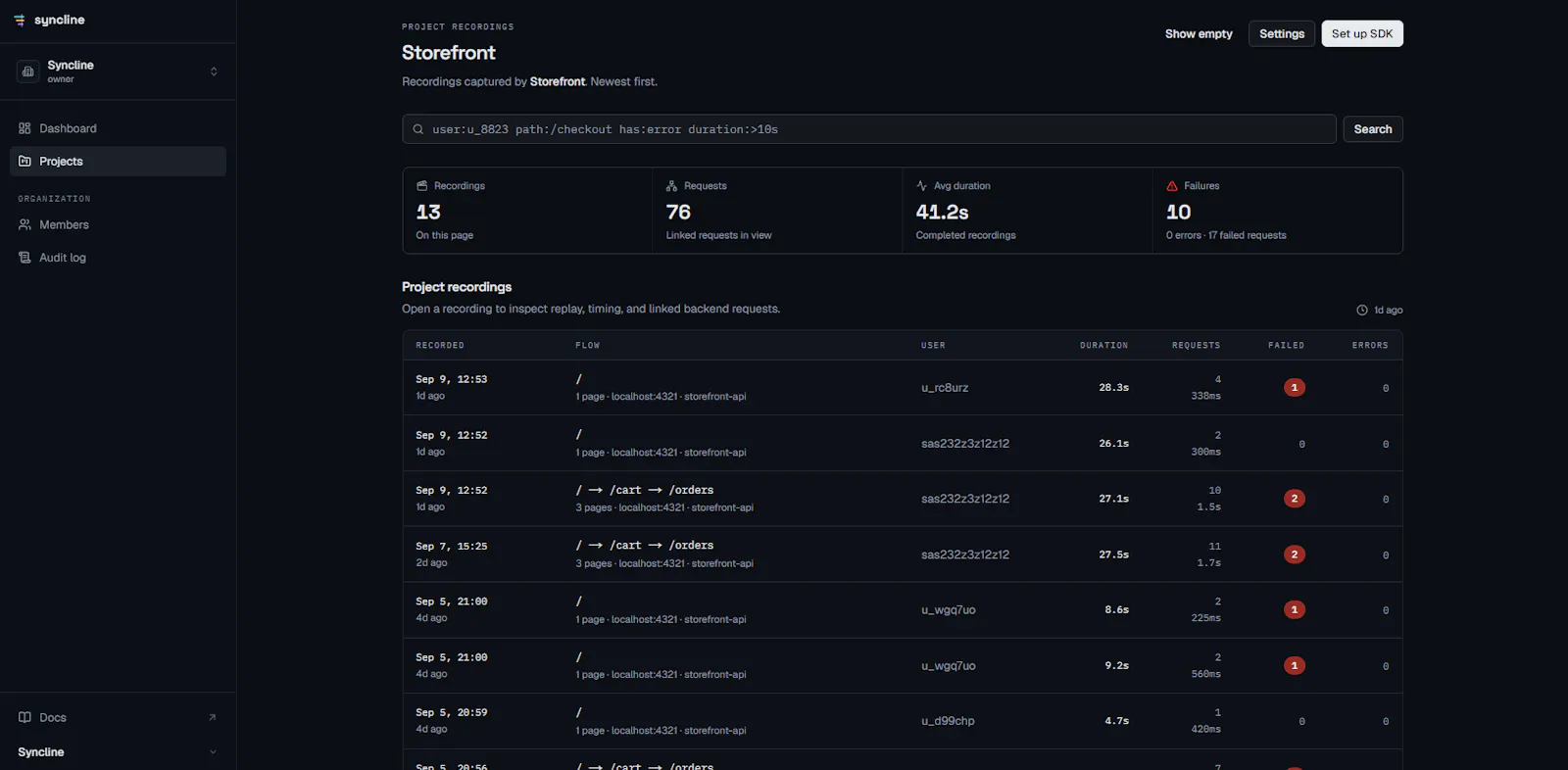Click failed badge in u_rc8urz row
The height and width of the screenshot is (770, 1568).
tap(1295, 388)
